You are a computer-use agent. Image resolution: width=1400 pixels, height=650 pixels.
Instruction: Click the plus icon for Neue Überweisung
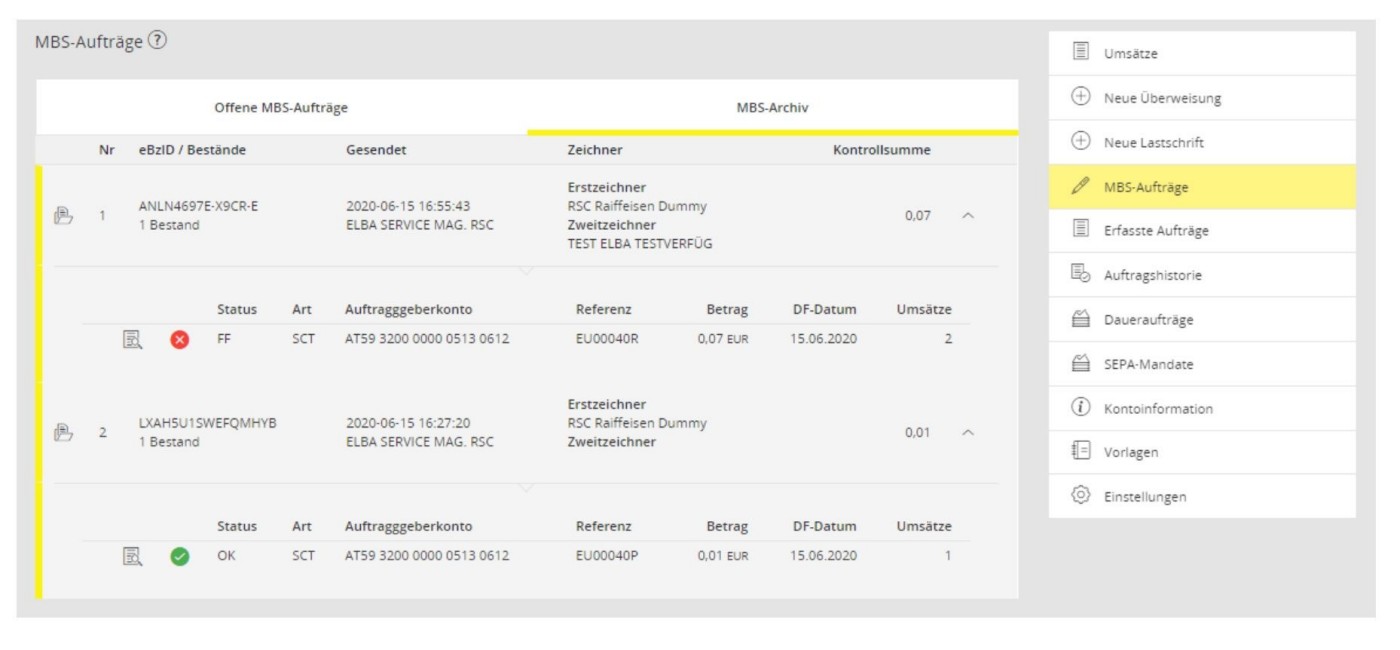point(1080,98)
